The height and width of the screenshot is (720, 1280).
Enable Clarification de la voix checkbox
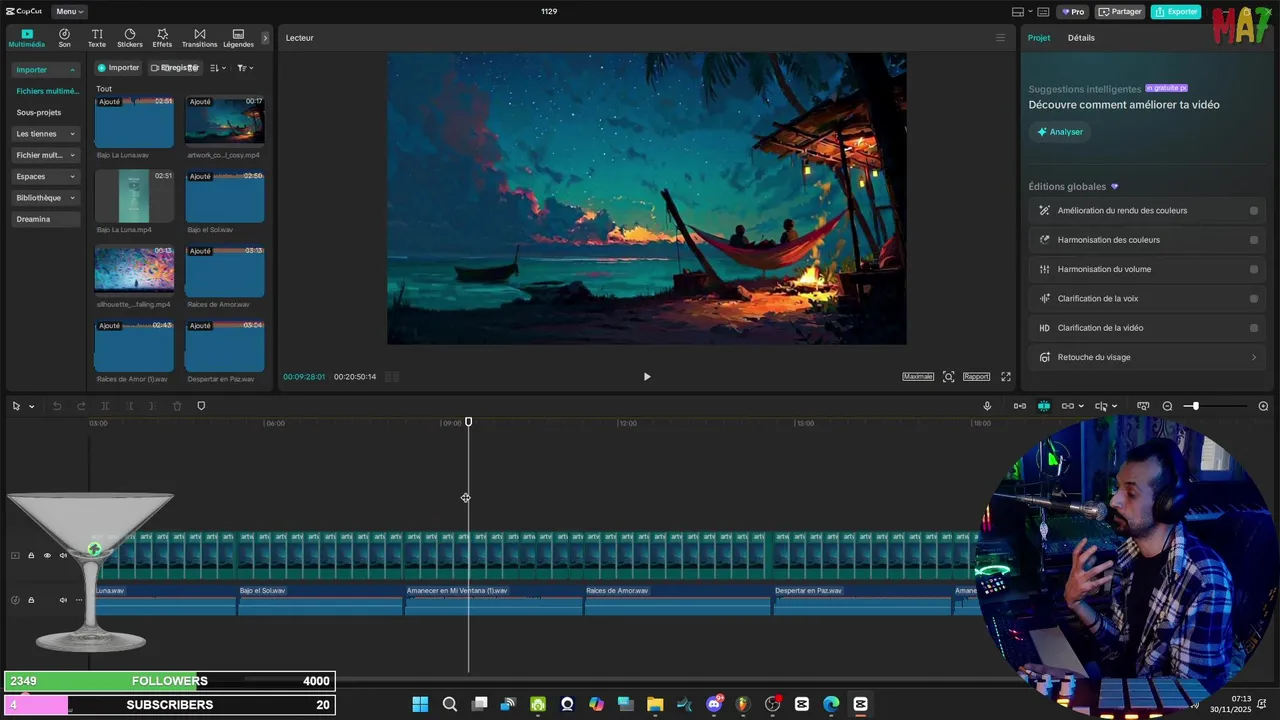click(1254, 299)
